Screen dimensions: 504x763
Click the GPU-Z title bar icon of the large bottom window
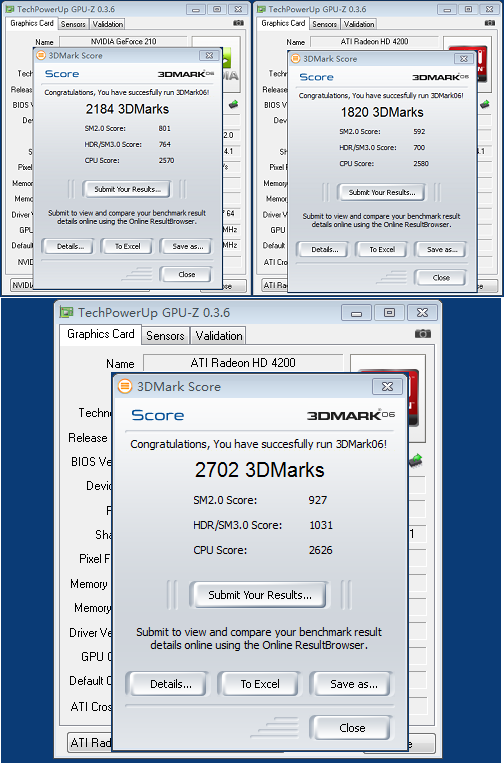[66, 312]
